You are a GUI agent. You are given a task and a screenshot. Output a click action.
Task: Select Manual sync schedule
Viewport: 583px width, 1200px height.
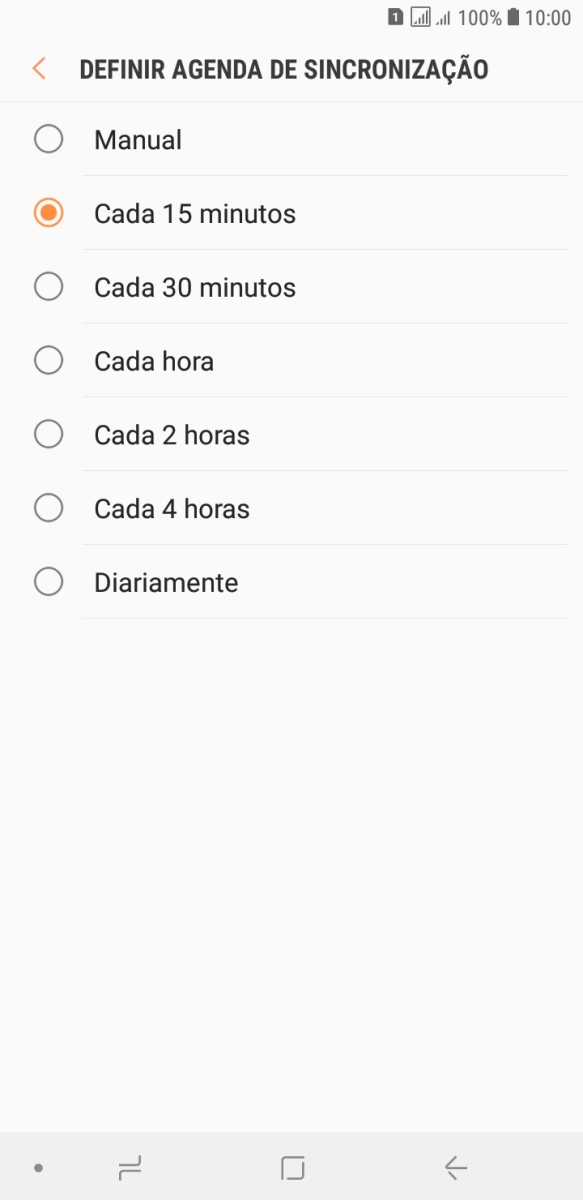tap(48, 139)
